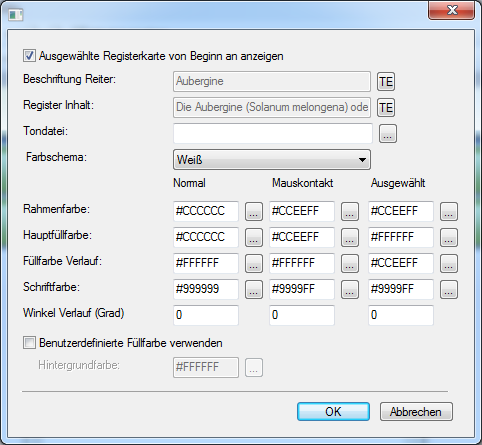Image resolution: width=482 pixels, height=445 pixels.
Task: Pick Ausgewählt Füllfarbe Verlauf via ellipsis button
Action: coord(449,263)
